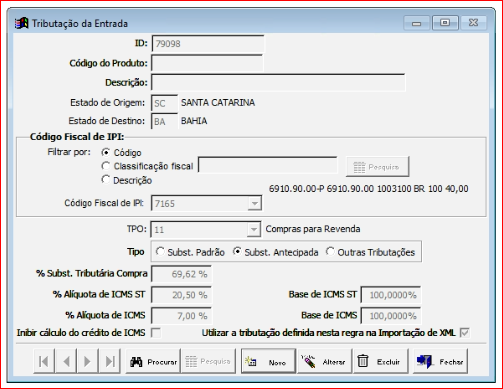Viewport: 503px width, 389px height.
Task: Click the bottom toolbar Pesquisa button
Action: (208, 361)
